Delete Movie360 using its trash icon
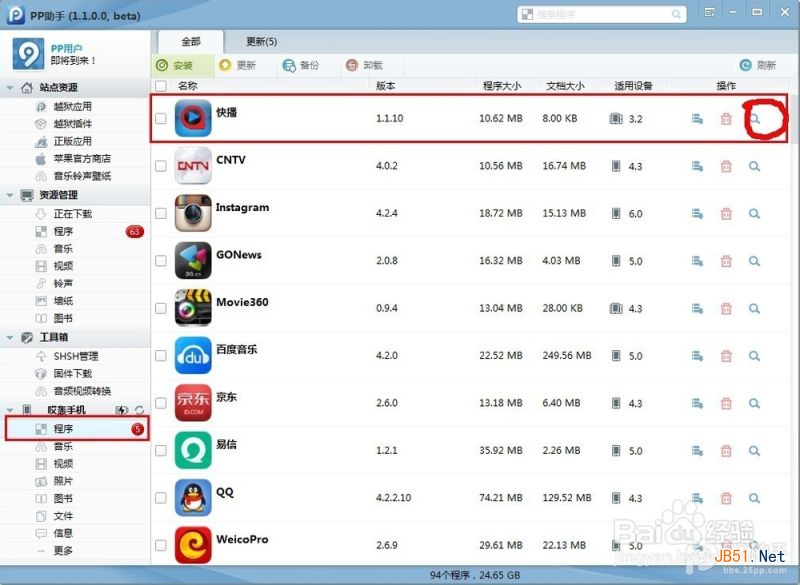 [x=726, y=309]
